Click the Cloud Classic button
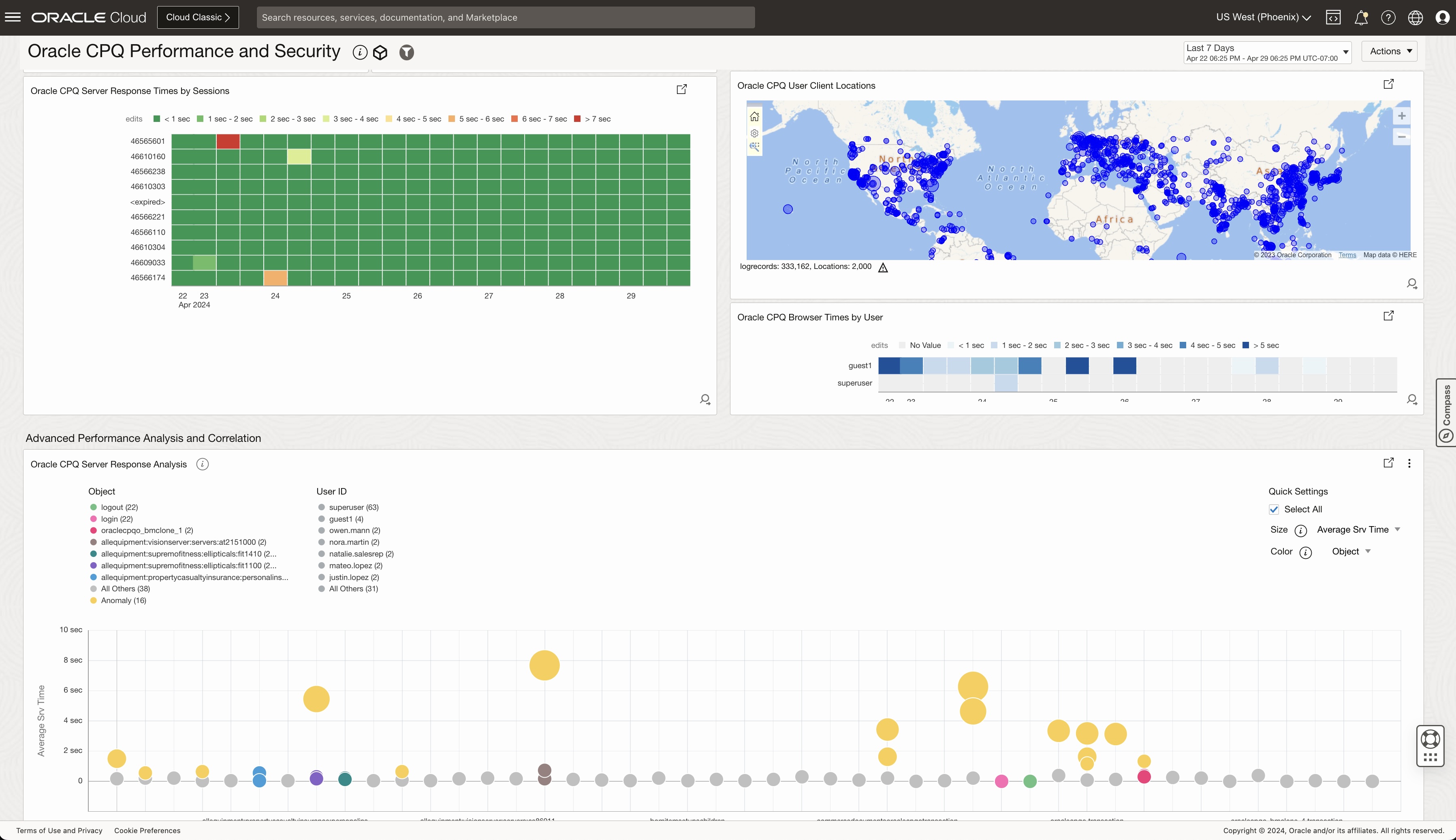The image size is (1456, 840). point(198,17)
